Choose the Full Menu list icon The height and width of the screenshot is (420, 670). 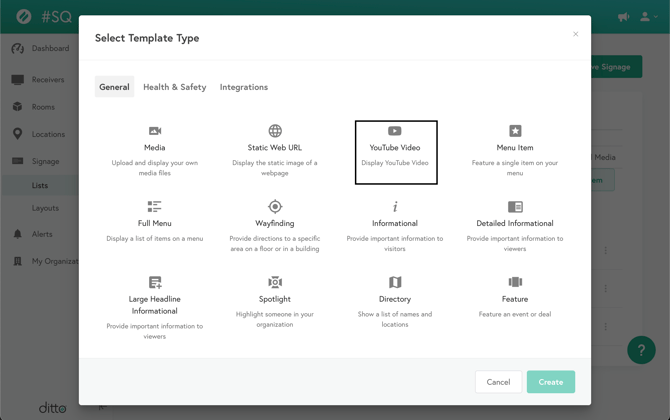pyautogui.click(x=155, y=207)
